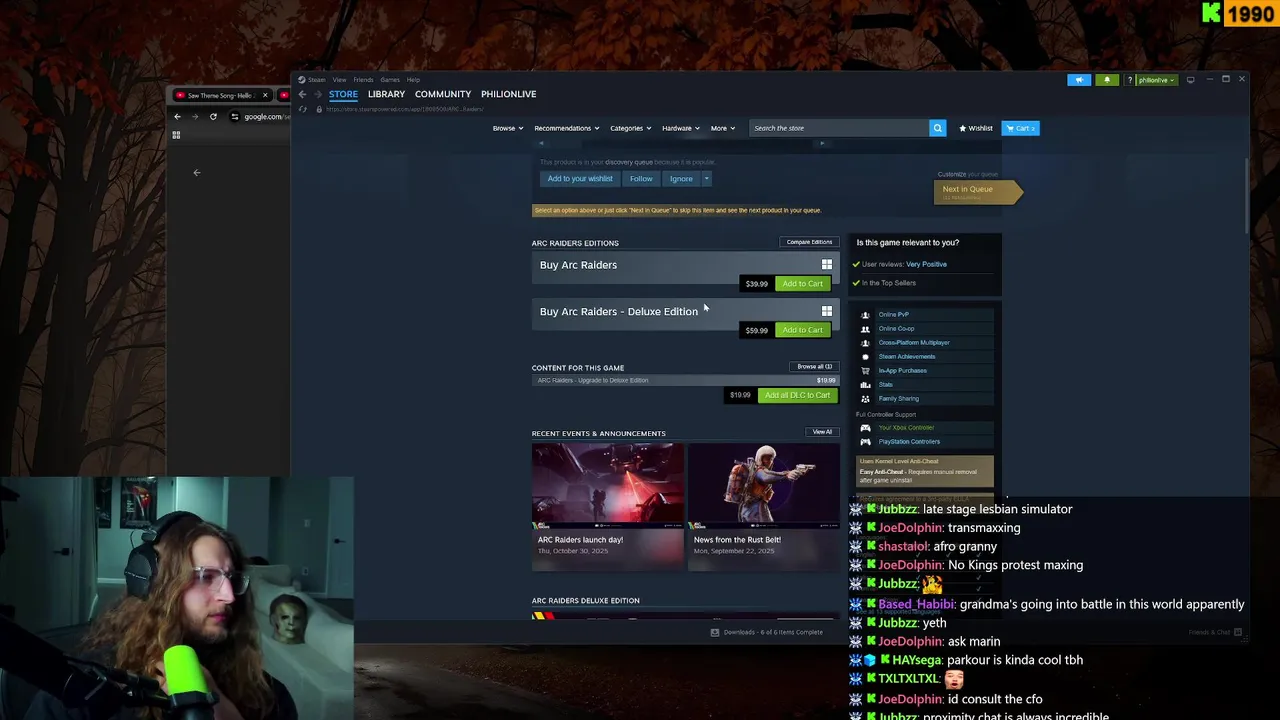Click the Very Positive reviews link

tap(926, 264)
